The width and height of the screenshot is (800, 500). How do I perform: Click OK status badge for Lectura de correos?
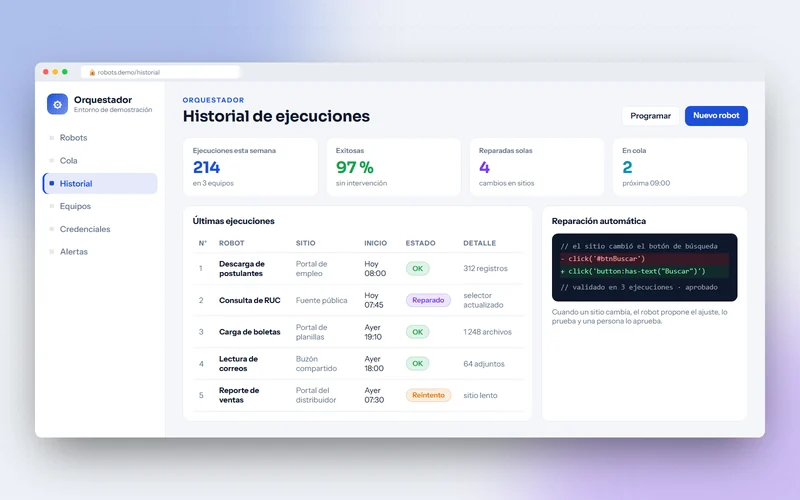[417, 364]
